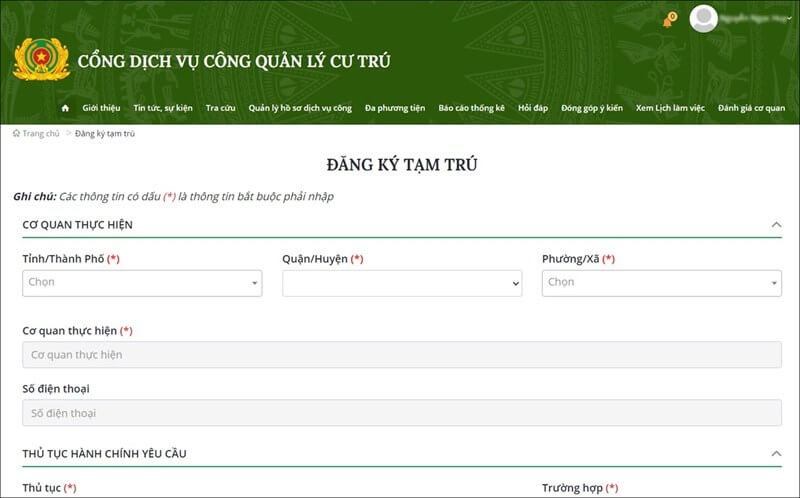Image resolution: width=800 pixels, height=498 pixels.
Task: Click the home icon in navigation bar
Action: click(65, 108)
